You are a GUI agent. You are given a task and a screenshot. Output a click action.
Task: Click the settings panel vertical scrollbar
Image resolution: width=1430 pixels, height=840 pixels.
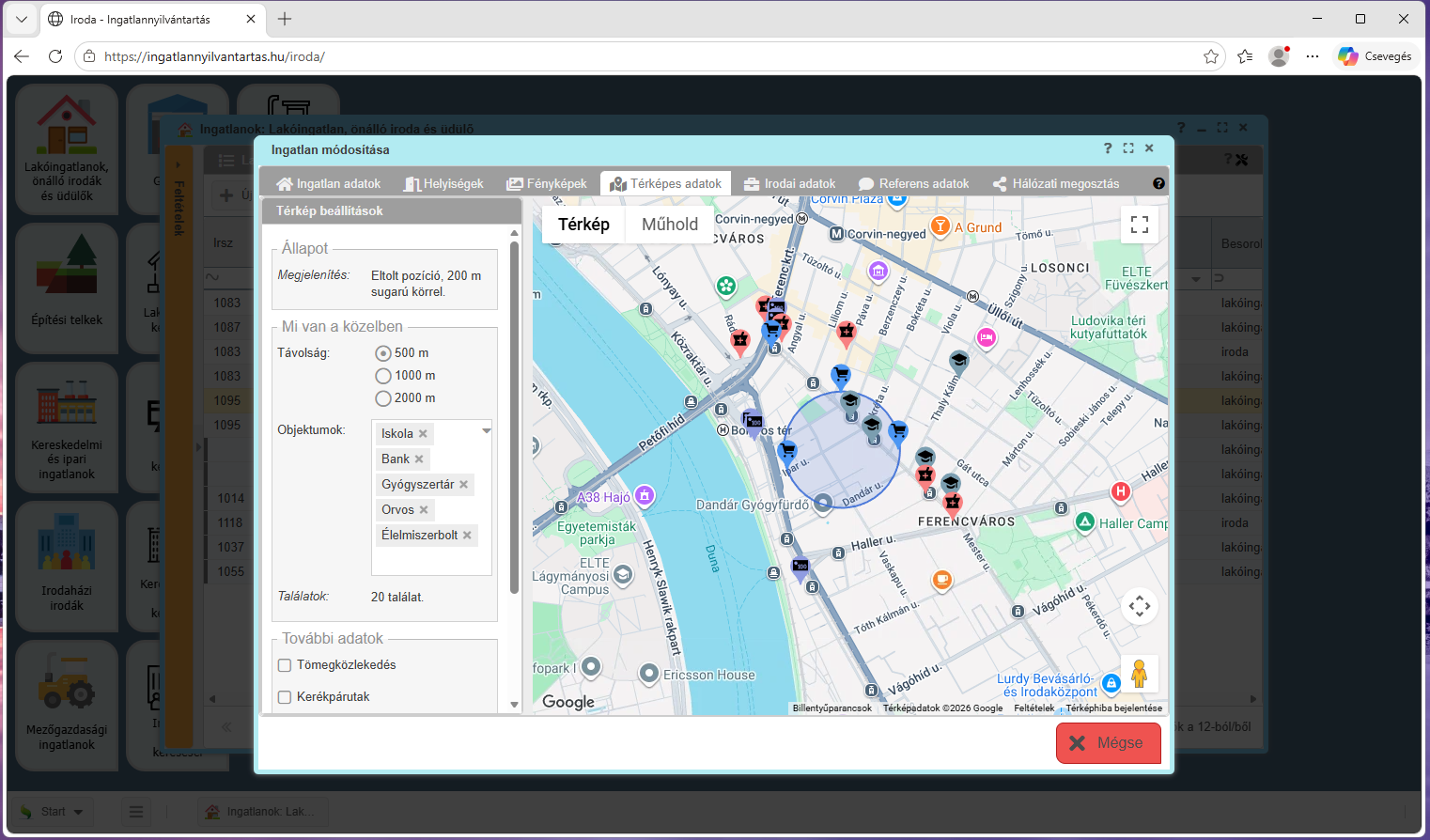tap(514, 418)
